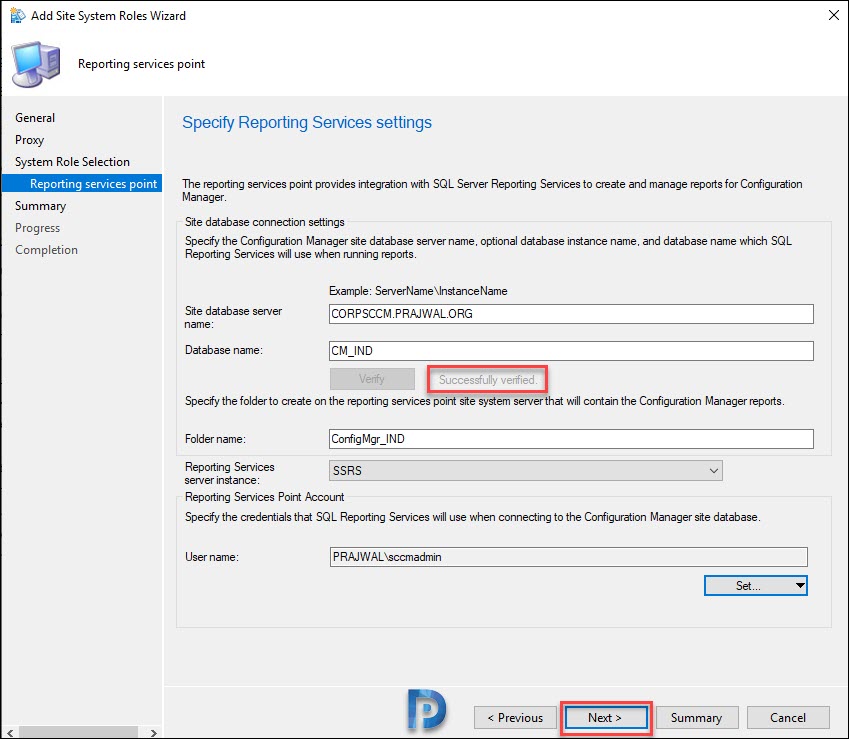Click the 'Site database connection settings' group label
The width and height of the screenshot is (849, 739).
point(264,222)
